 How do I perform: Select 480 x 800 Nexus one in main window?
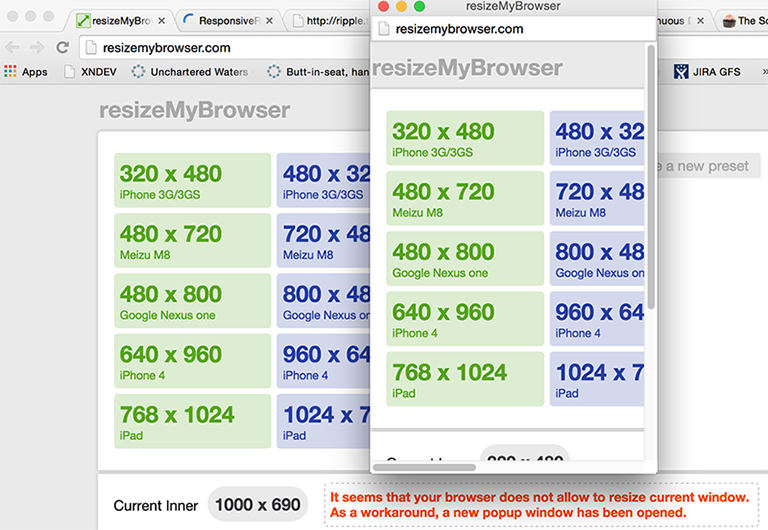(192, 301)
